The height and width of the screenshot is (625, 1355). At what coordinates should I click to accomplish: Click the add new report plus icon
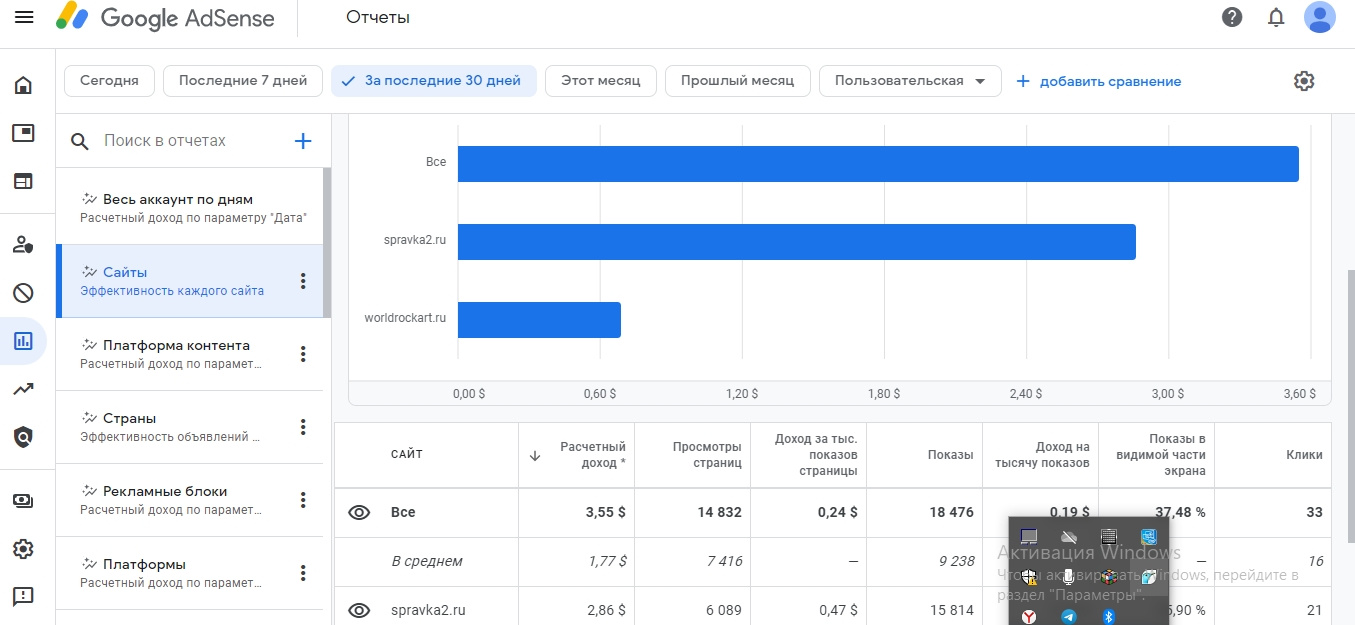click(303, 141)
